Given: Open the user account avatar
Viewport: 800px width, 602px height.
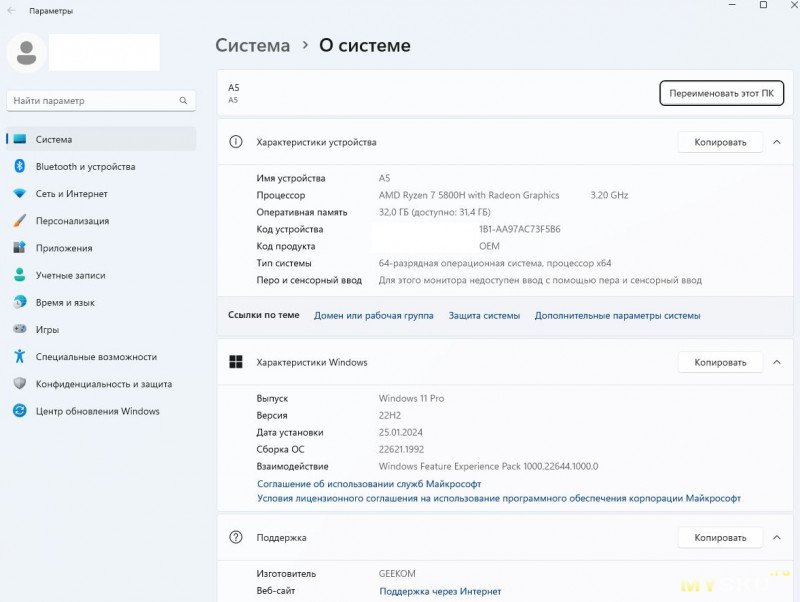Looking at the screenshot, I should point(27,53).
